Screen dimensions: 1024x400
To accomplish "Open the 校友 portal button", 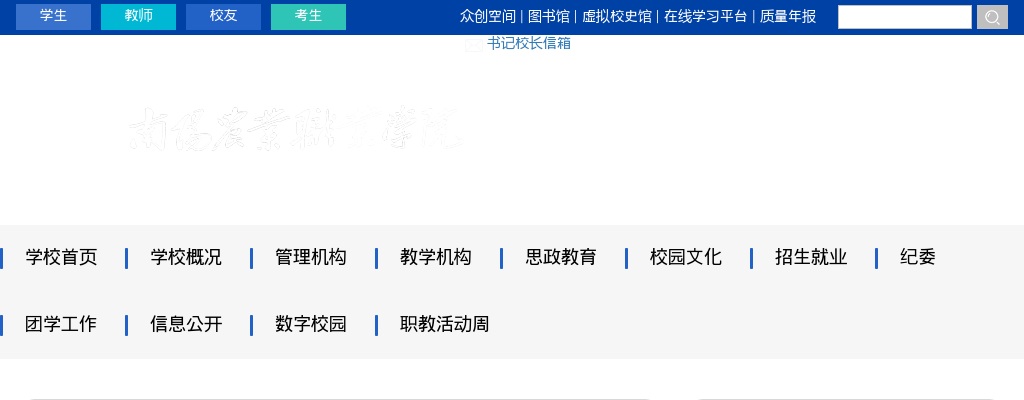I will point(223,17).
